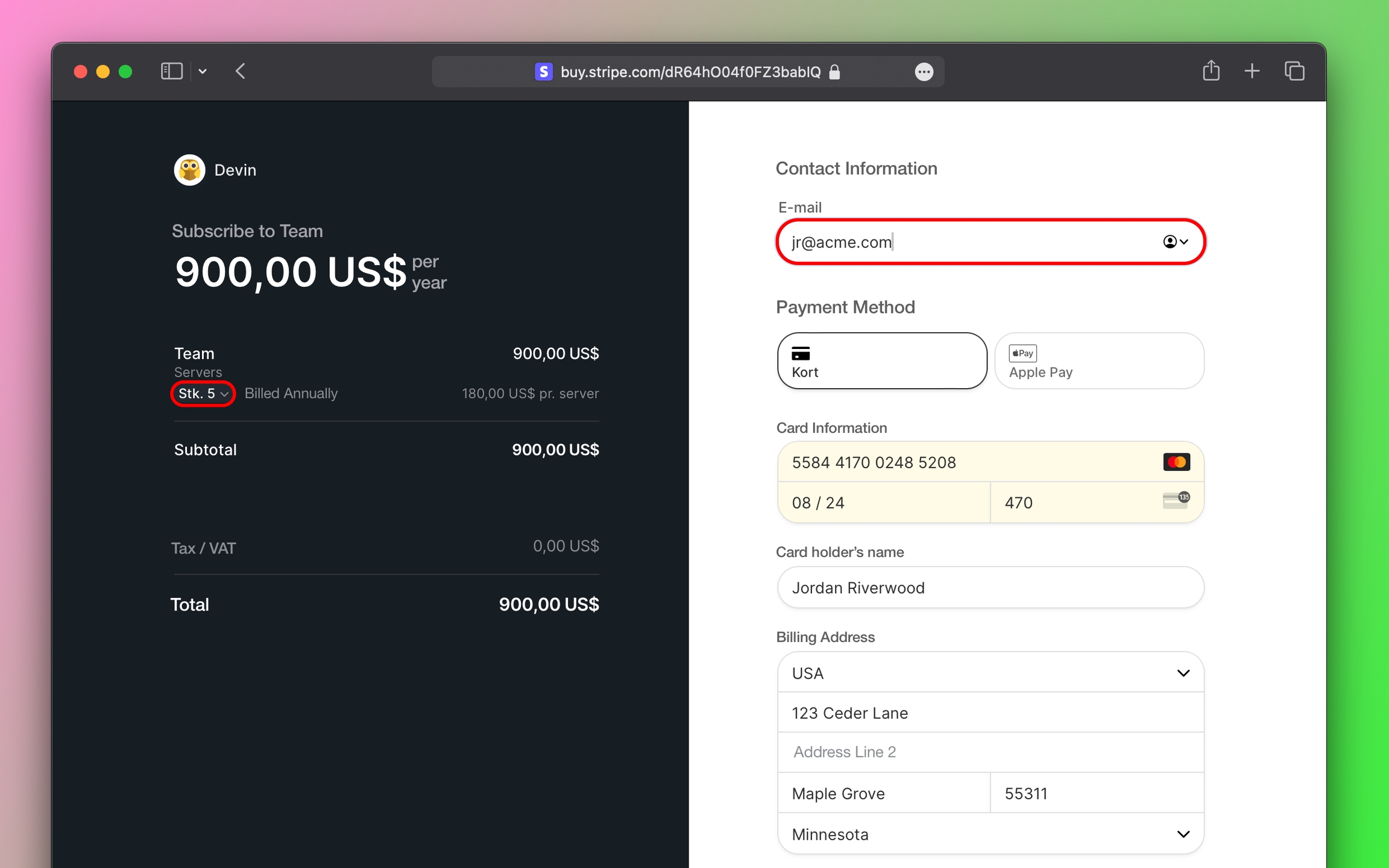Go back with the back arrow

240,71
